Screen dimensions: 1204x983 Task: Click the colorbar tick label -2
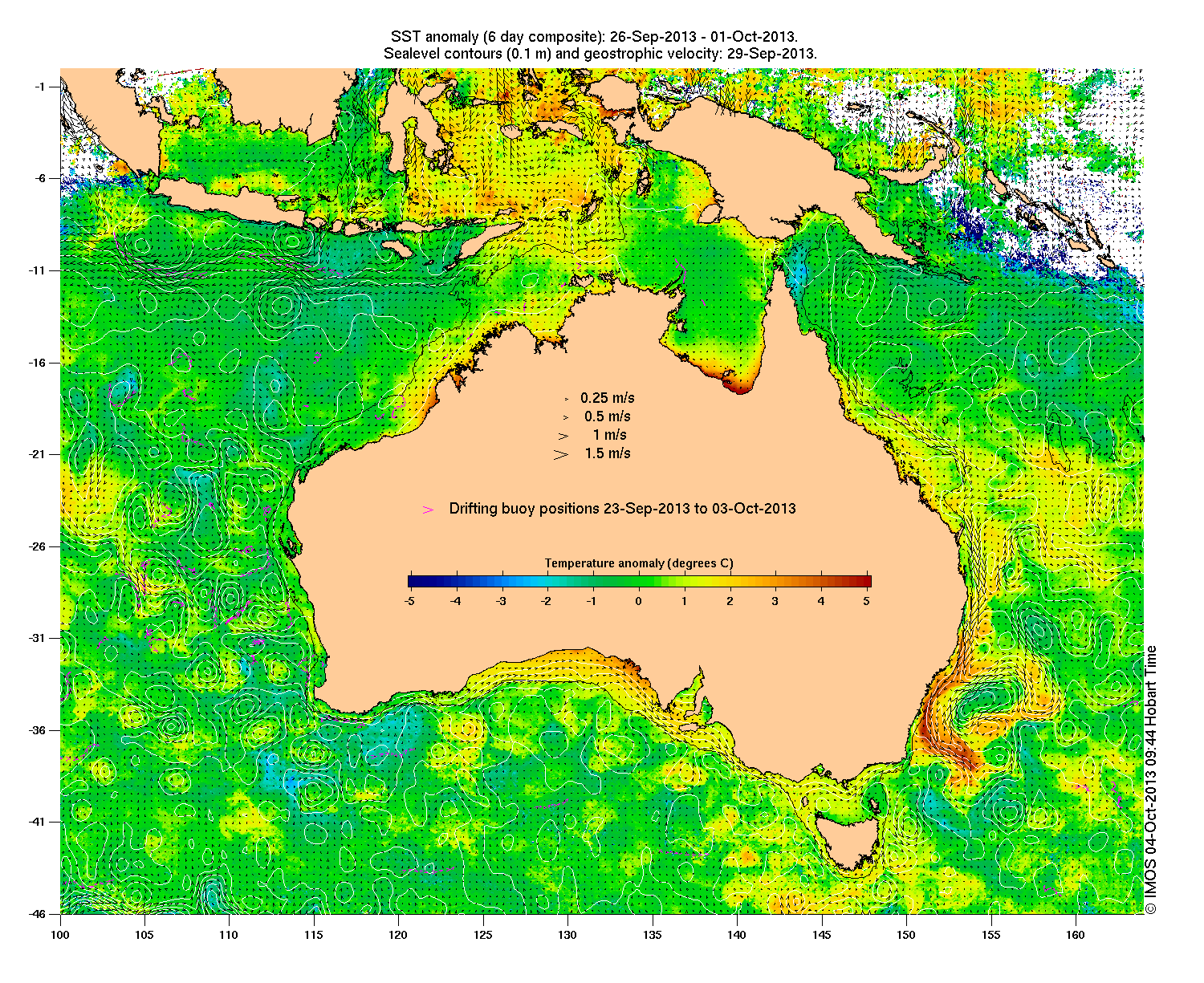click(x=545, y=600)
